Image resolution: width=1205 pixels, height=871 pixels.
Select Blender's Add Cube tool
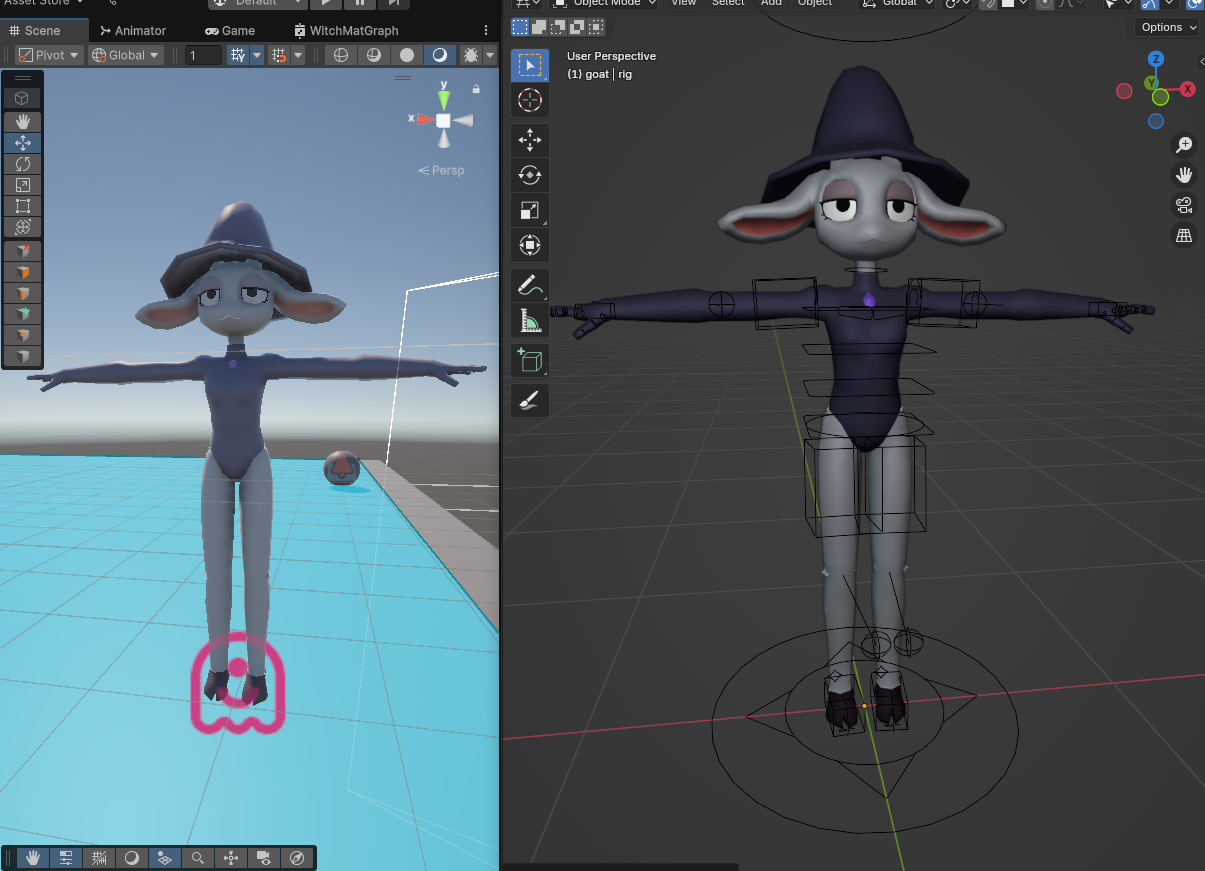pos(530,360)
